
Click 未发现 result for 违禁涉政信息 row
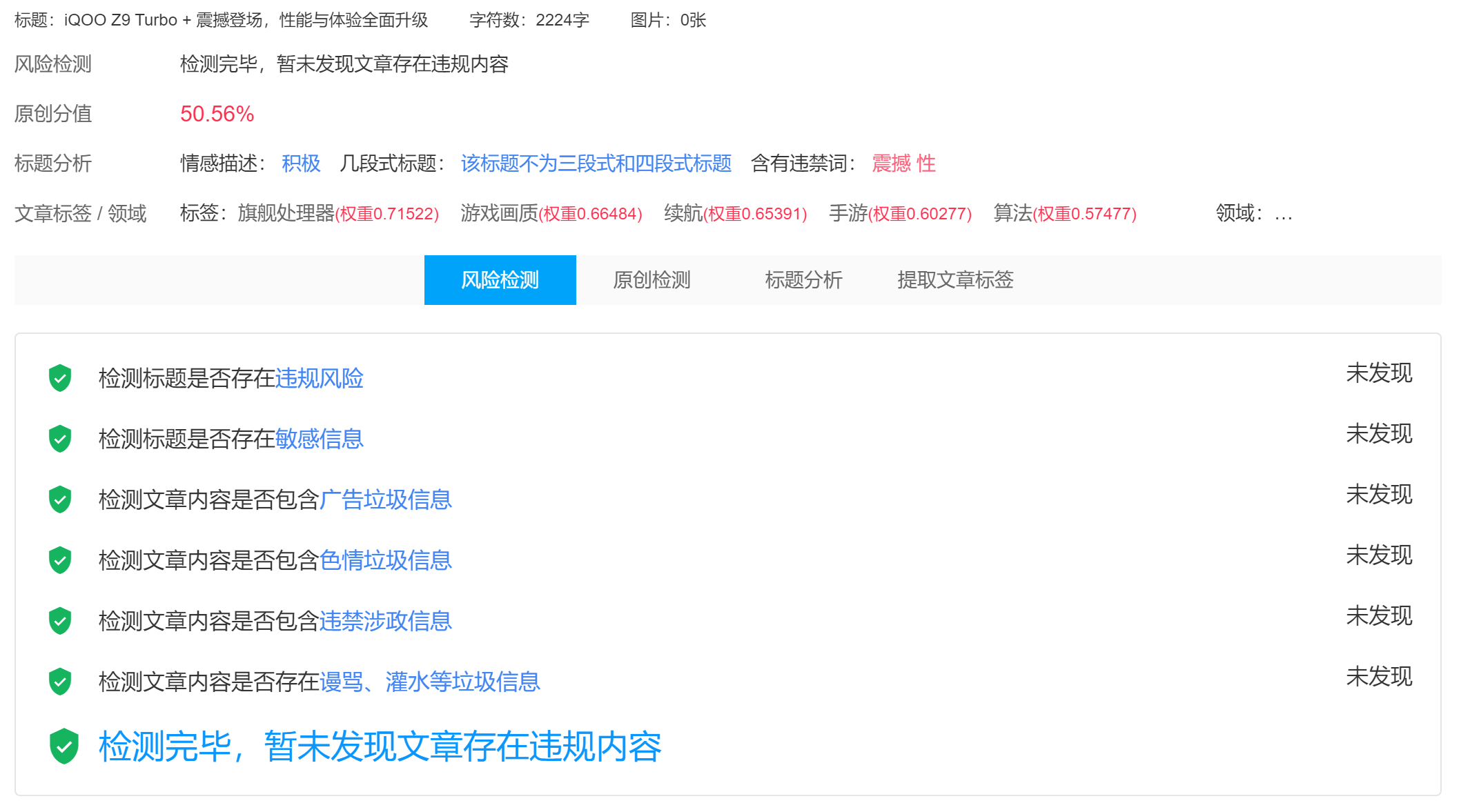pos(1379,616)
